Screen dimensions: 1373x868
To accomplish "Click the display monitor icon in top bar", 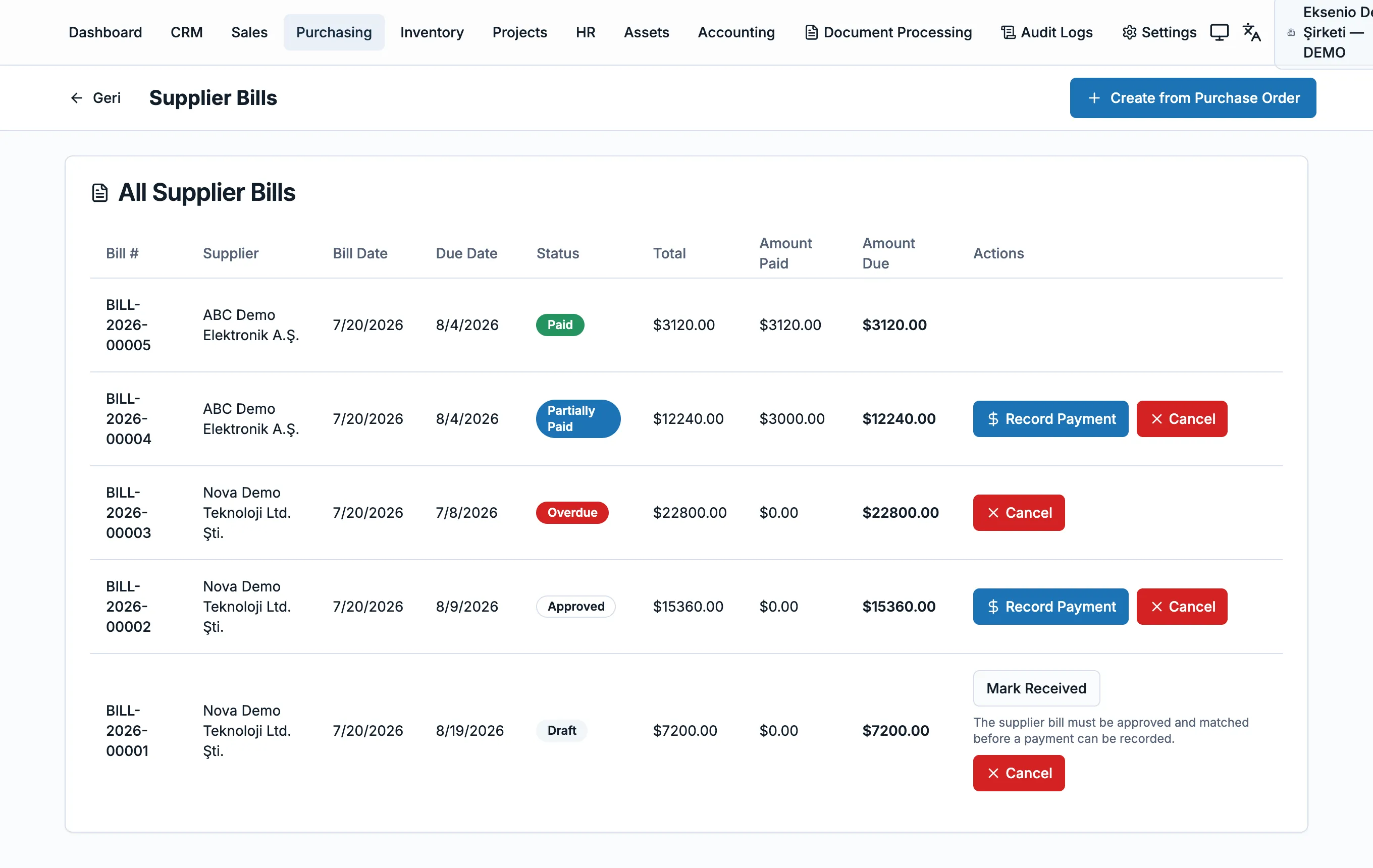I will point(1219,32).
